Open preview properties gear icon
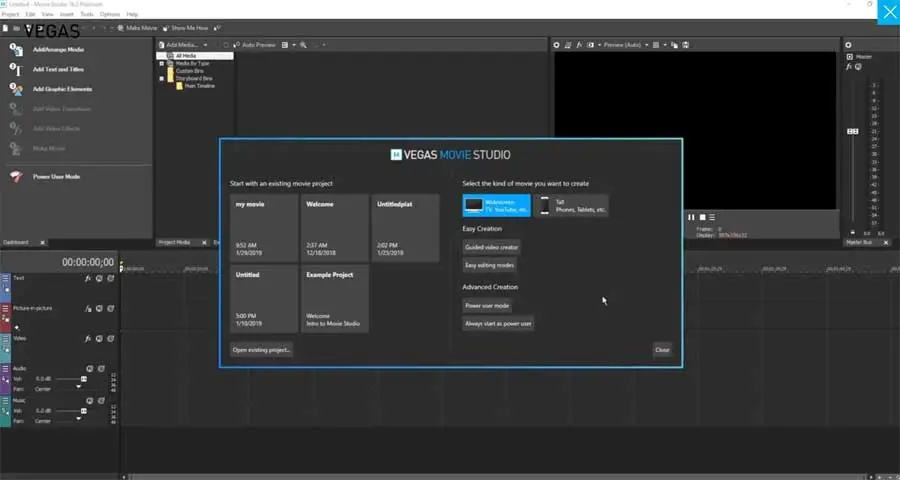The width and height of the screenshot is (900, 480). pyautogui.click(x=556, y=45)
